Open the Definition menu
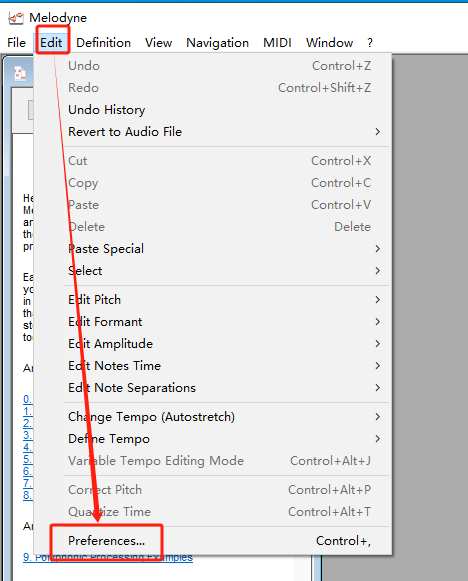The image size is (468, 581). [x=103, y=43]
